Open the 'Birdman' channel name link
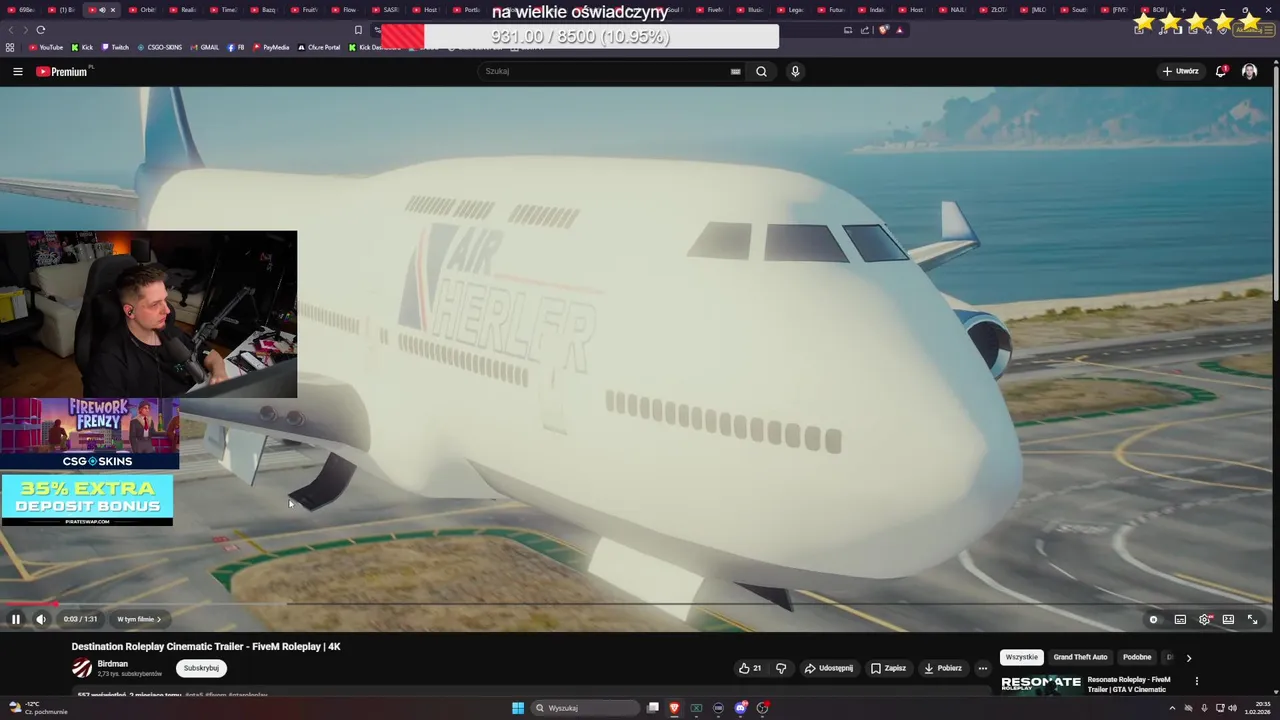 pyautogui.click(x=113, y=664)
